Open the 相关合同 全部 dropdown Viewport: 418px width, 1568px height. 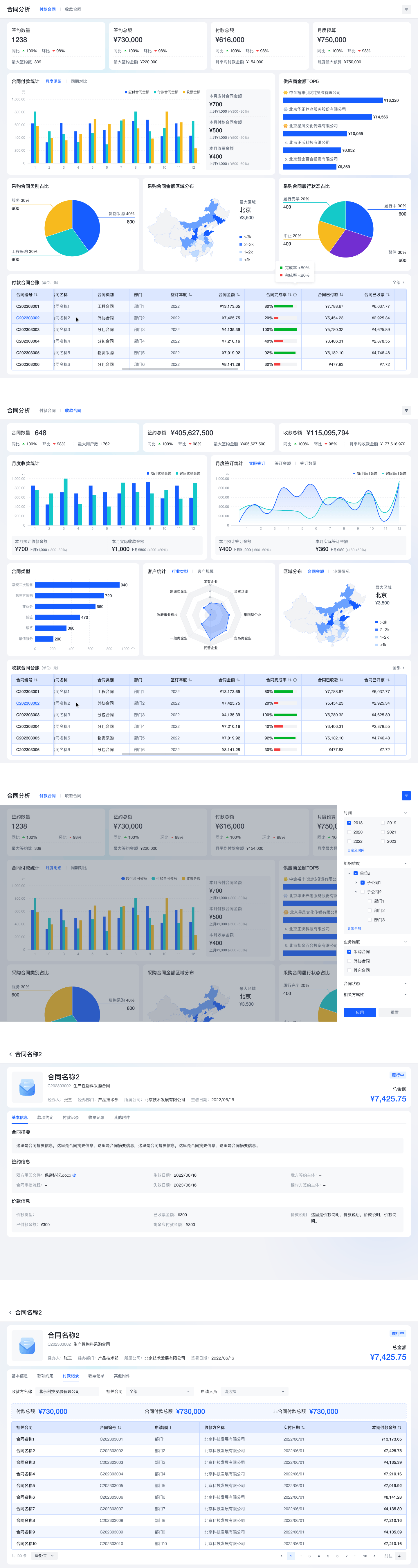(159, 1391)
